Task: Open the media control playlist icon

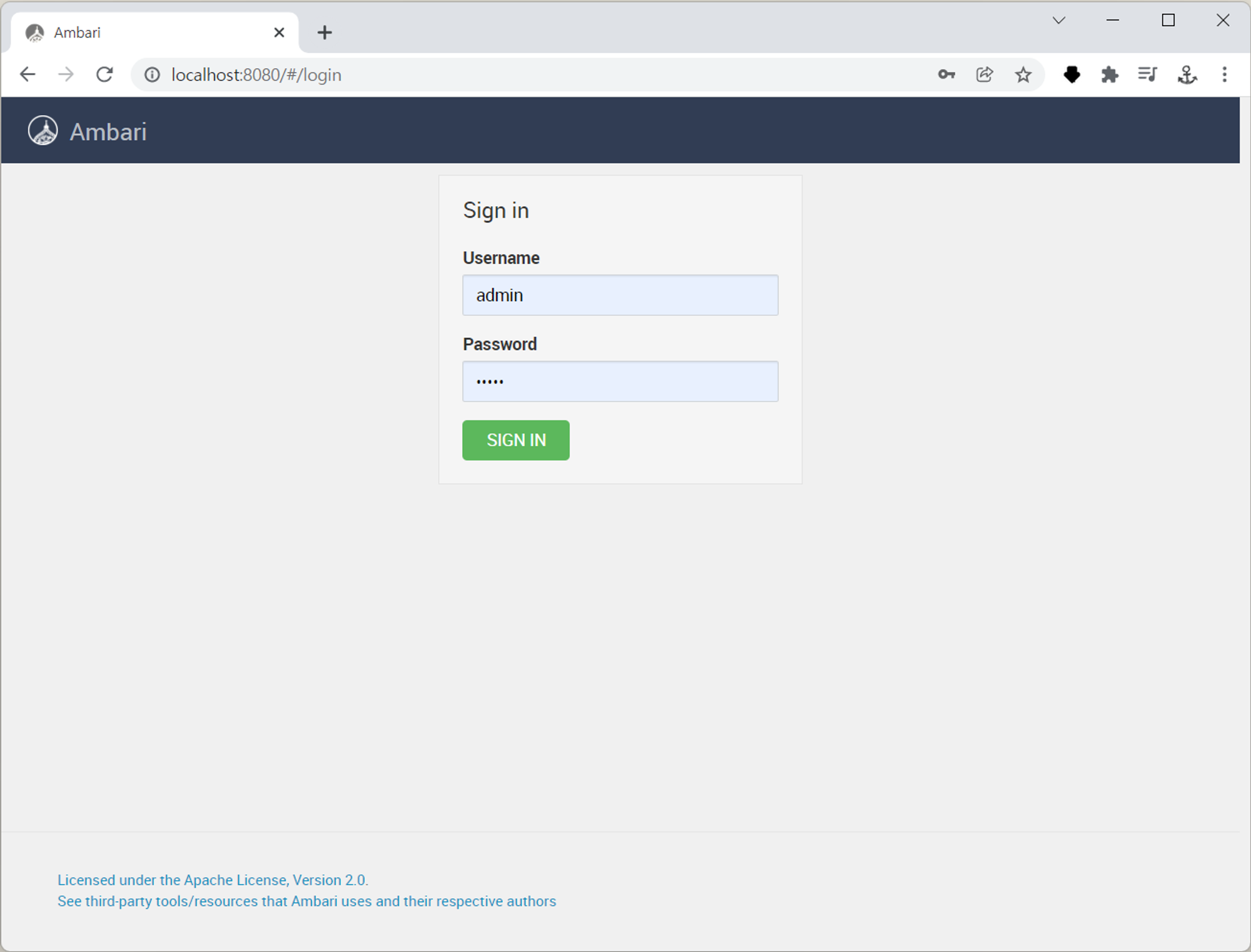Action: (1148, 75)
